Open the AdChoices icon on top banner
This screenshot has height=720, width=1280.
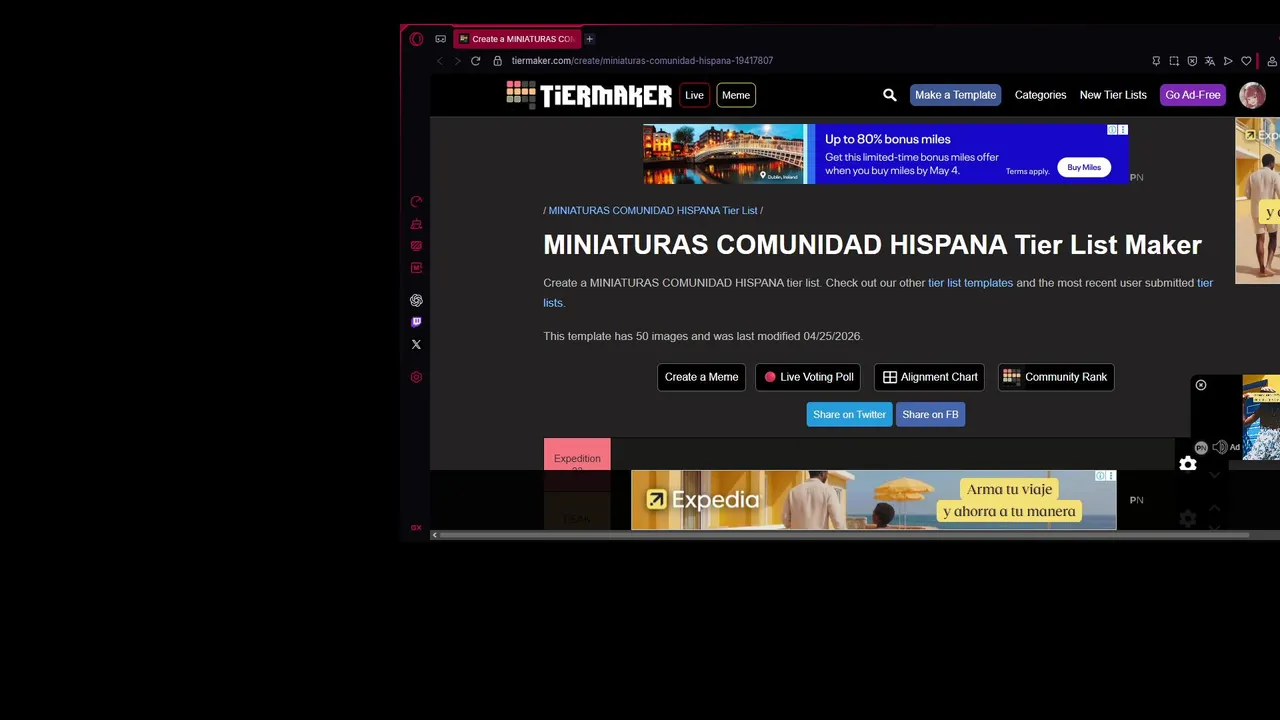[x=1112, y=130]
